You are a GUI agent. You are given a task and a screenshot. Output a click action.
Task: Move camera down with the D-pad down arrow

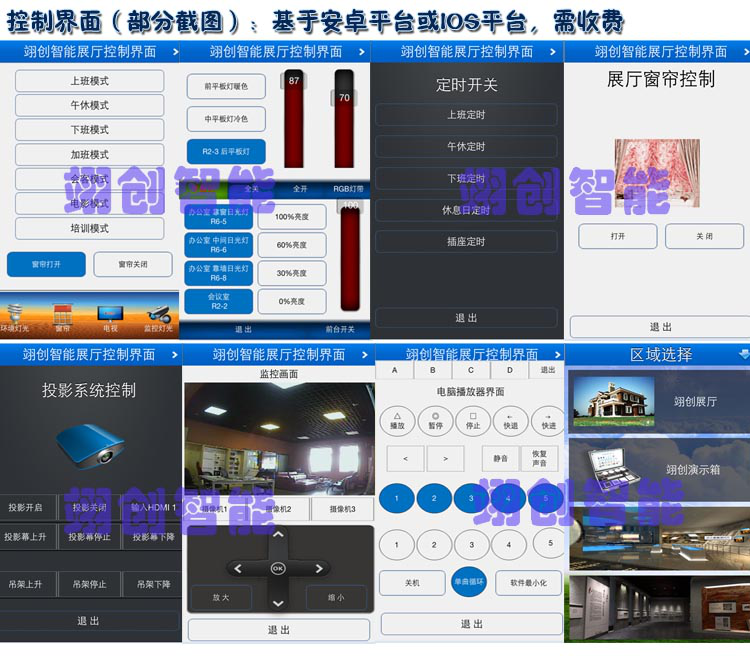pyautogui.click(x=278, y=603)
